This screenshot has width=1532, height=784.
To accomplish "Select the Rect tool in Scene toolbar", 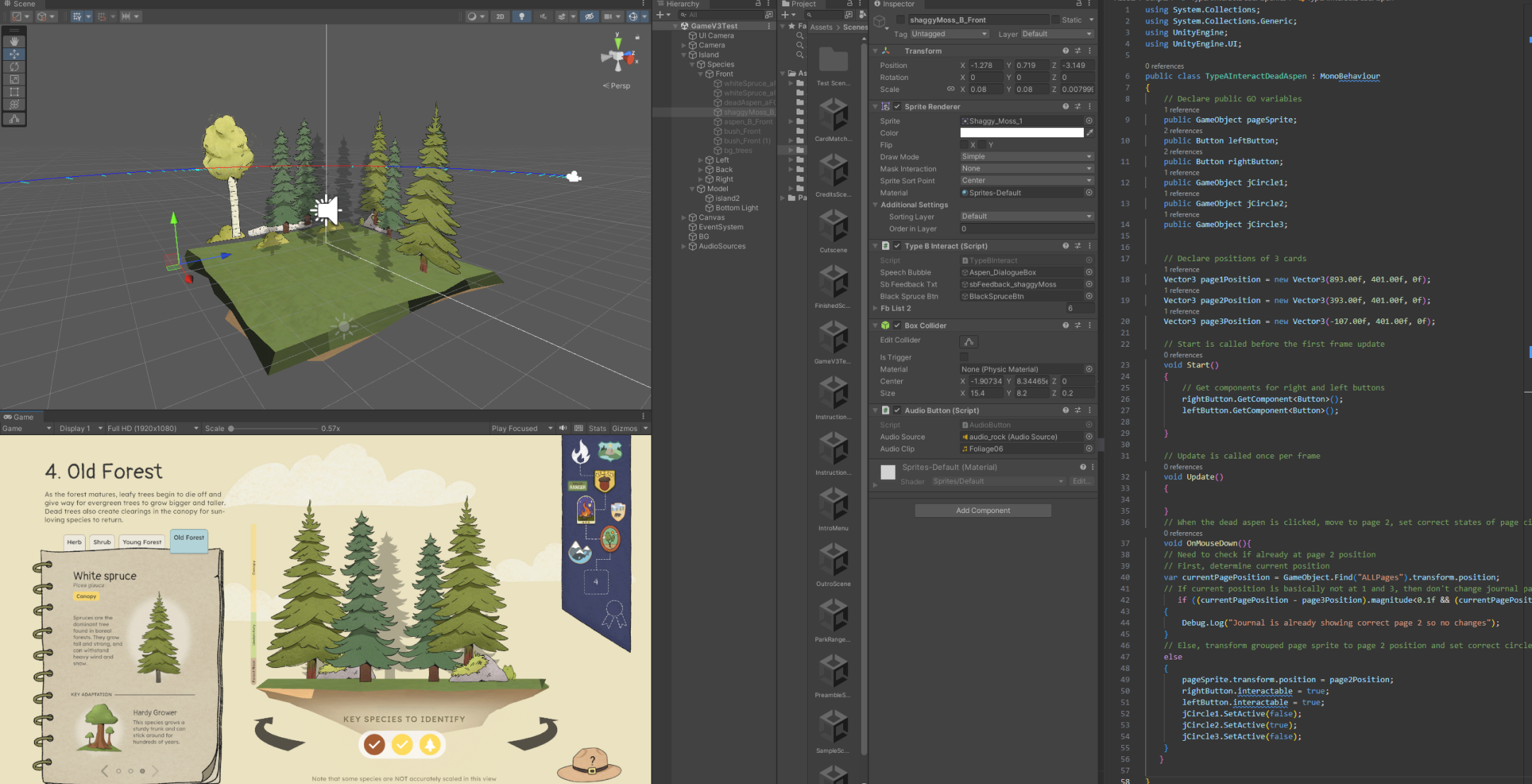I will coord(14,92).
